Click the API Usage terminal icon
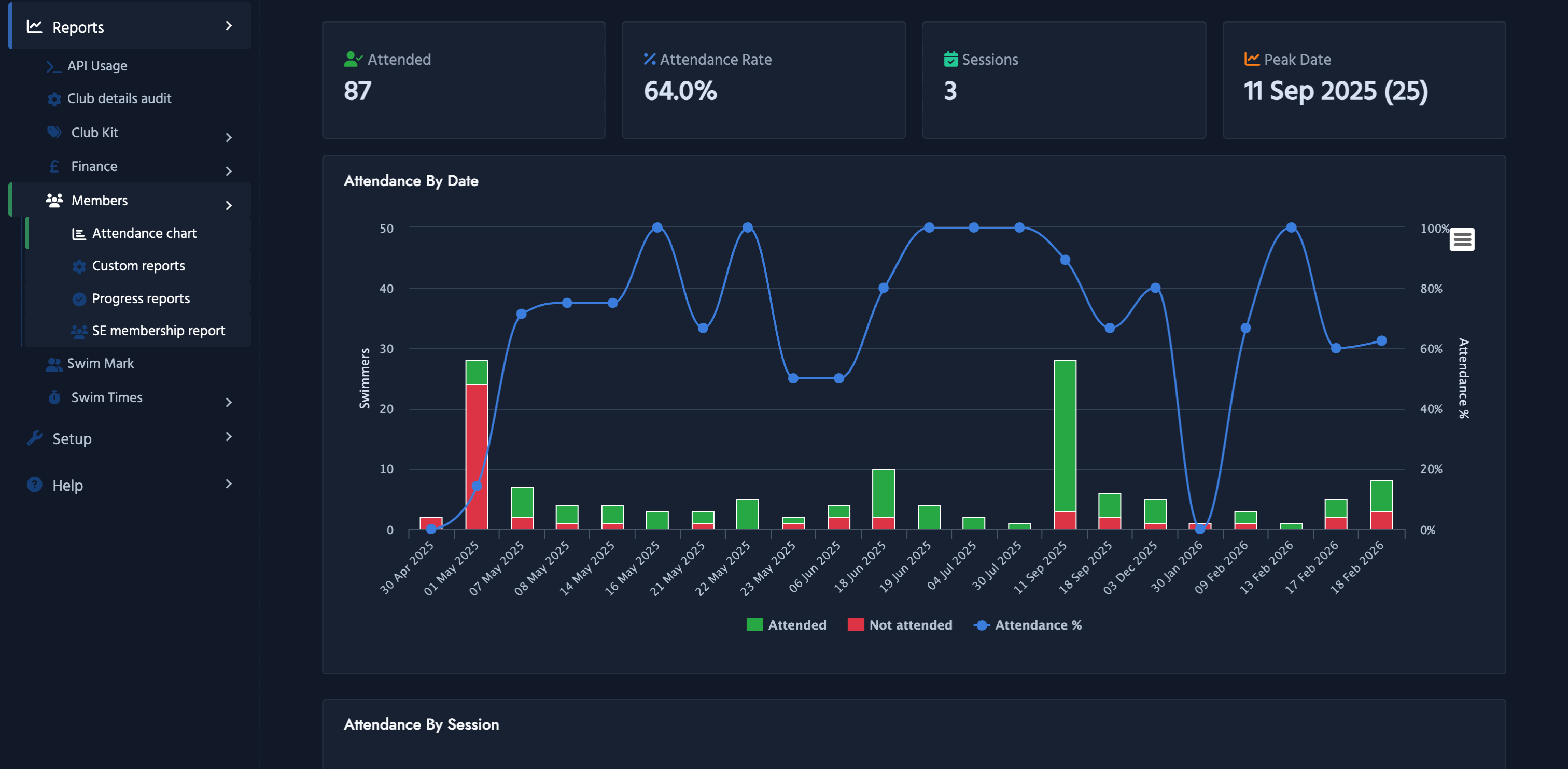1568x769 pixels. (54, 66)
